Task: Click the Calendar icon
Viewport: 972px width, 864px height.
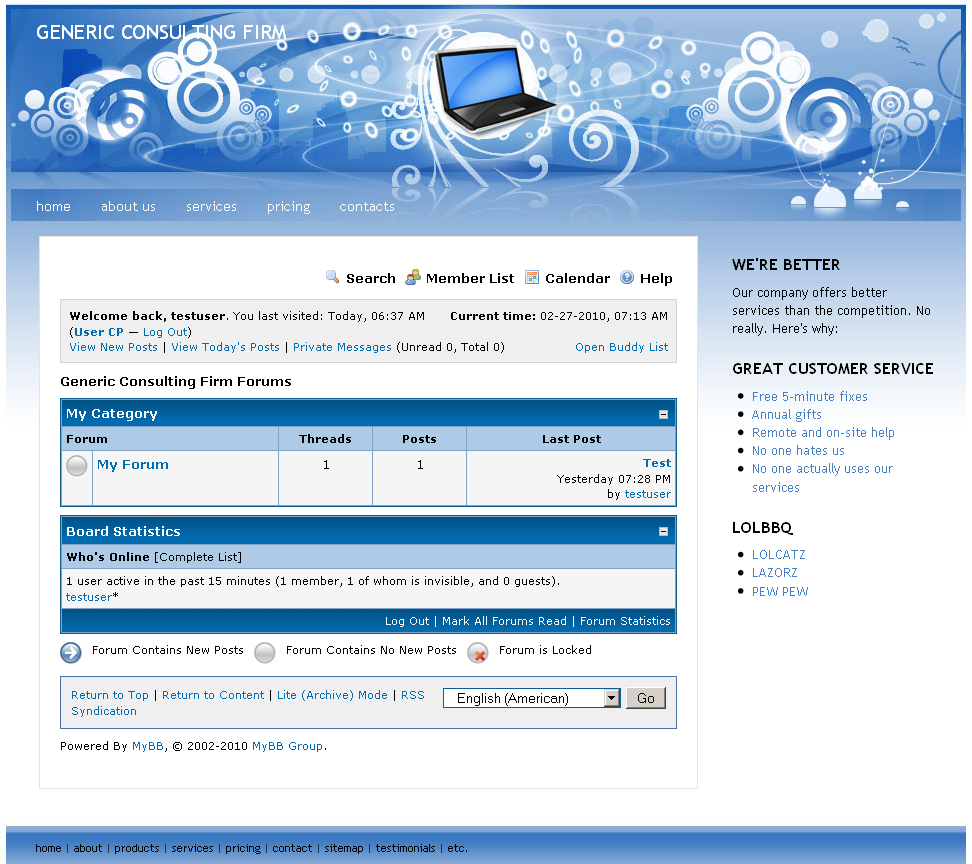Action: pos(532,278)
